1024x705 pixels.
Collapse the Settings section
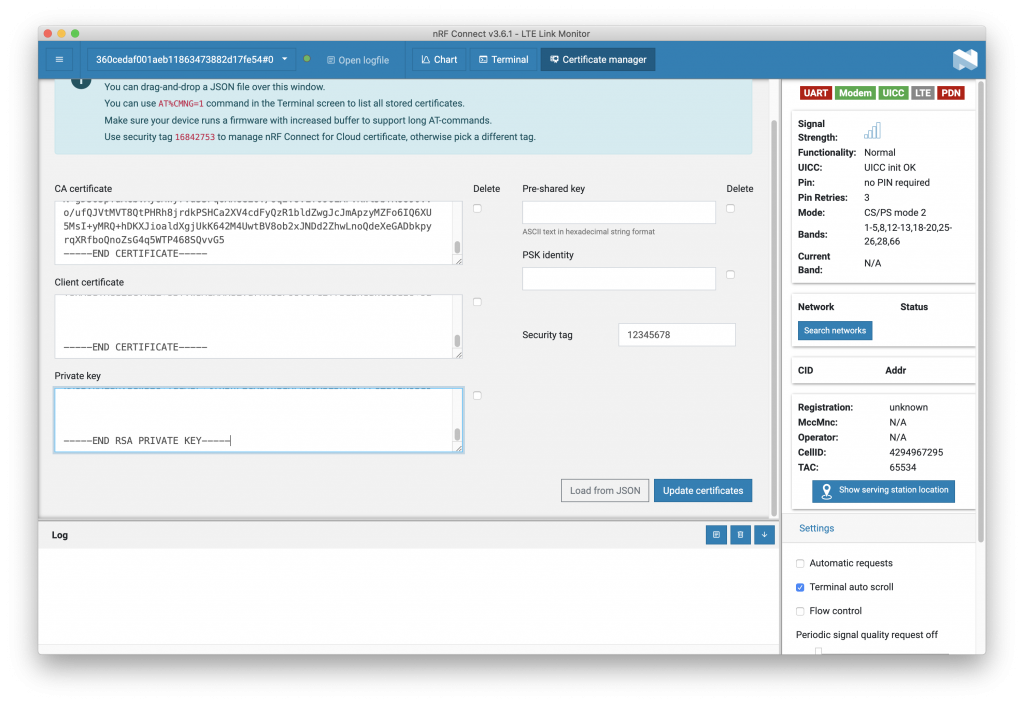[x=816, y=528]
